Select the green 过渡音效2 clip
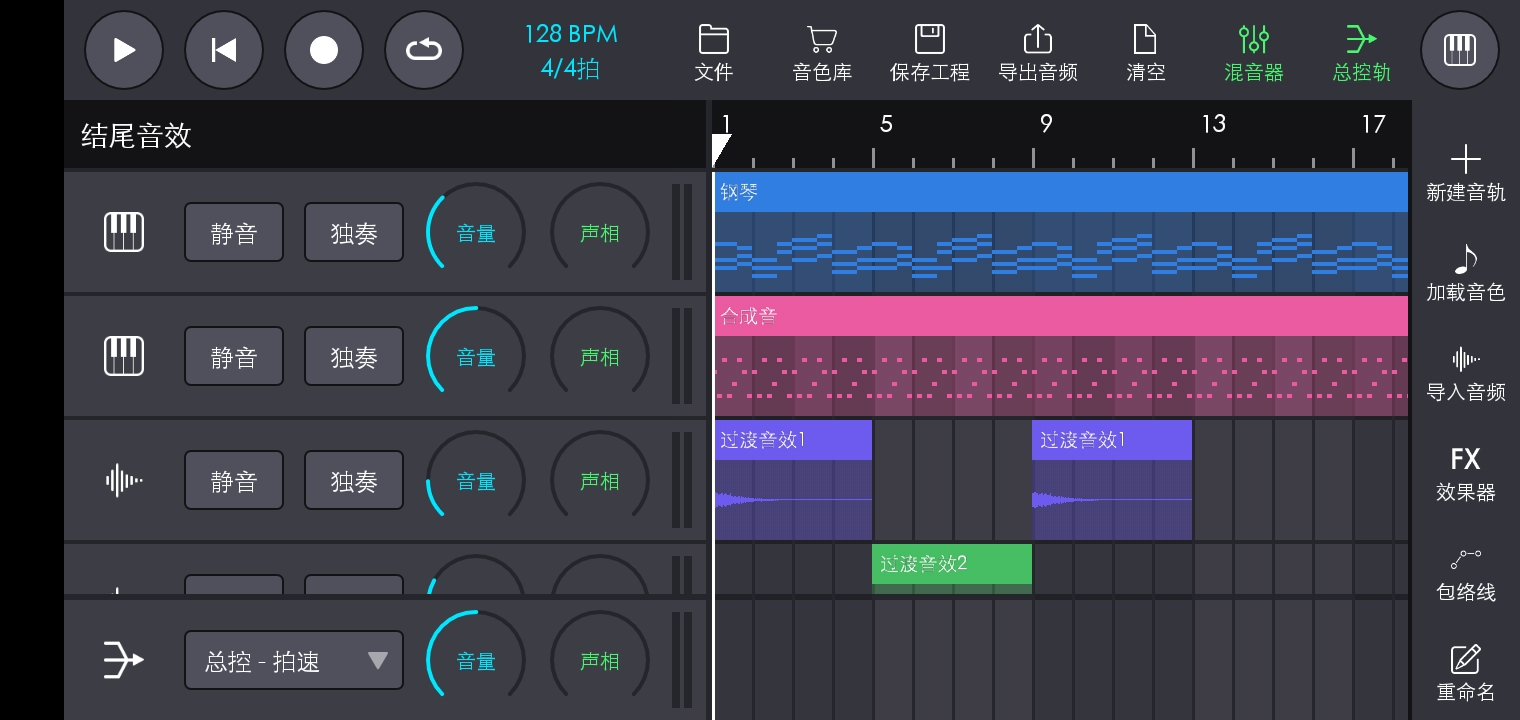 [x=952, y=568]
